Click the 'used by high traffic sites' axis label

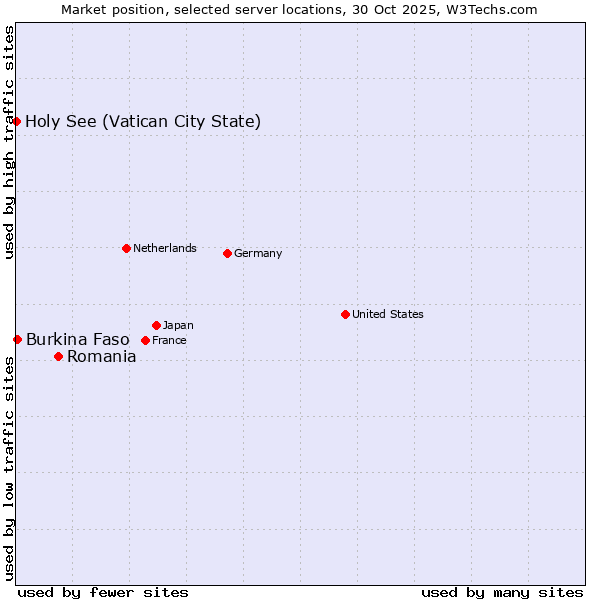click(9, 142)
